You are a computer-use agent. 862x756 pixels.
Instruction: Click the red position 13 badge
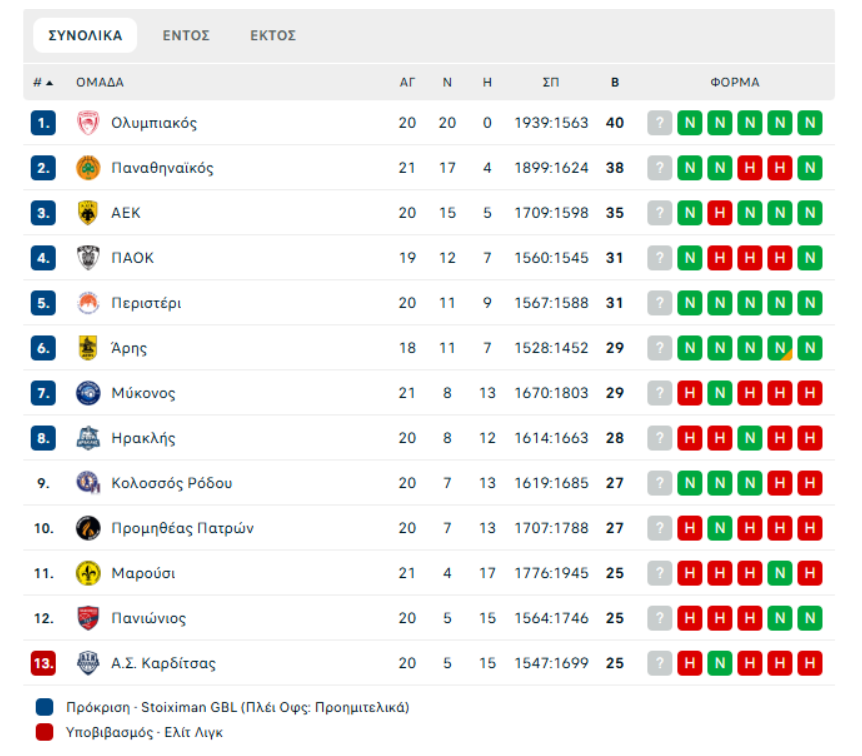[x=43, y=663]
